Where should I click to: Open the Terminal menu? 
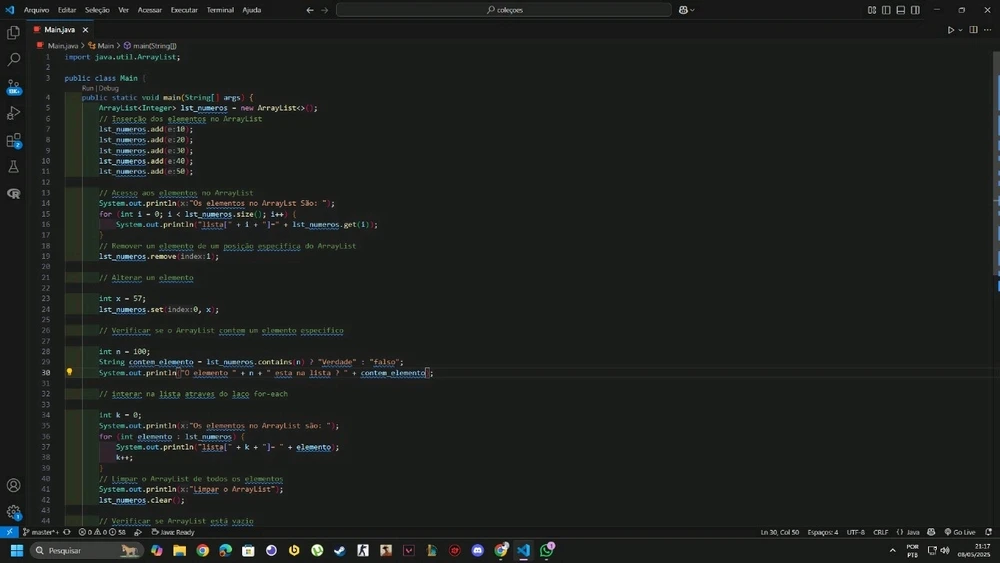pyautogui.click(x=220, y=10)
